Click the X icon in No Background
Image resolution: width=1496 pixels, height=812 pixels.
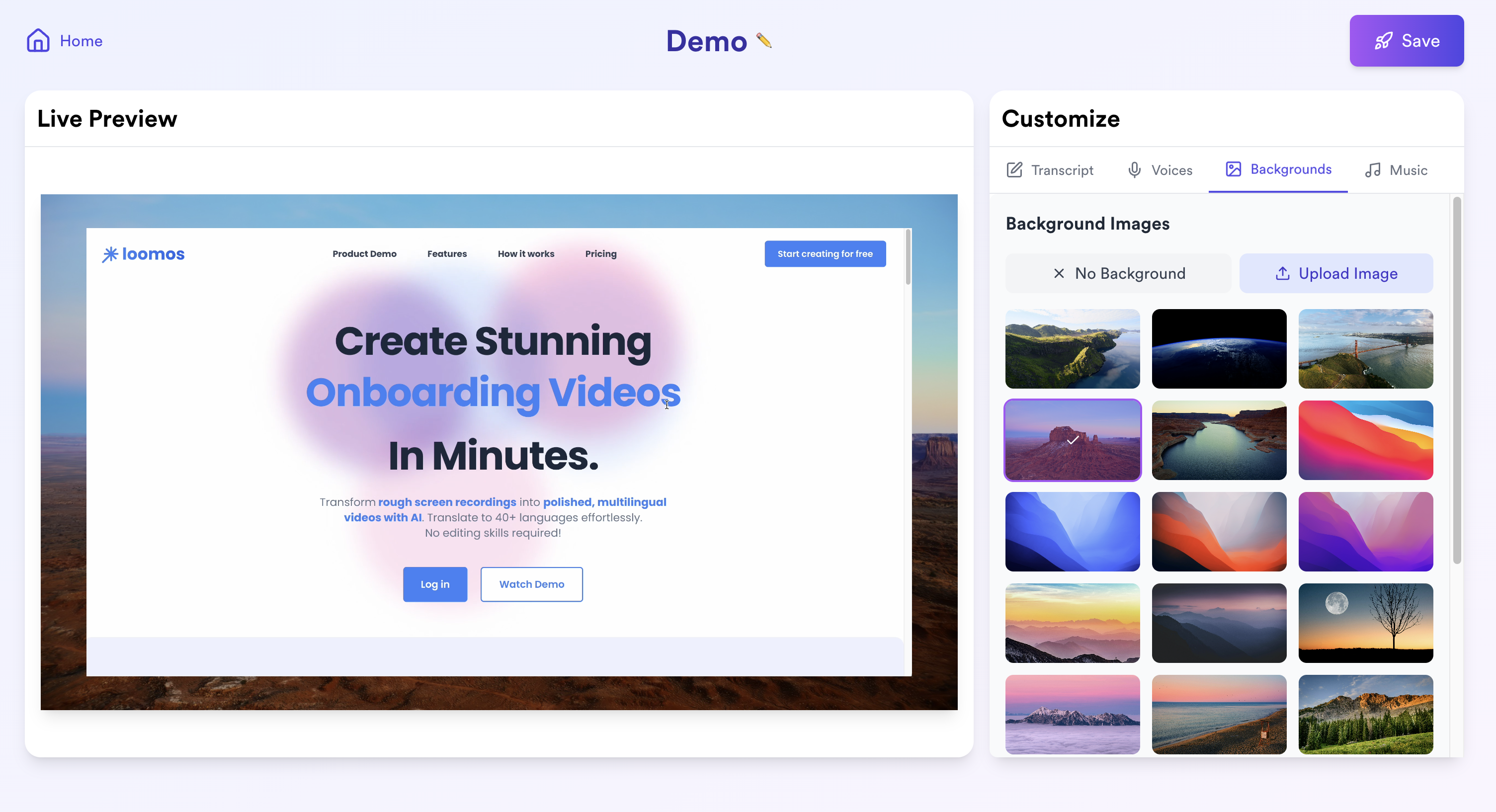[x=1059, y=273]
